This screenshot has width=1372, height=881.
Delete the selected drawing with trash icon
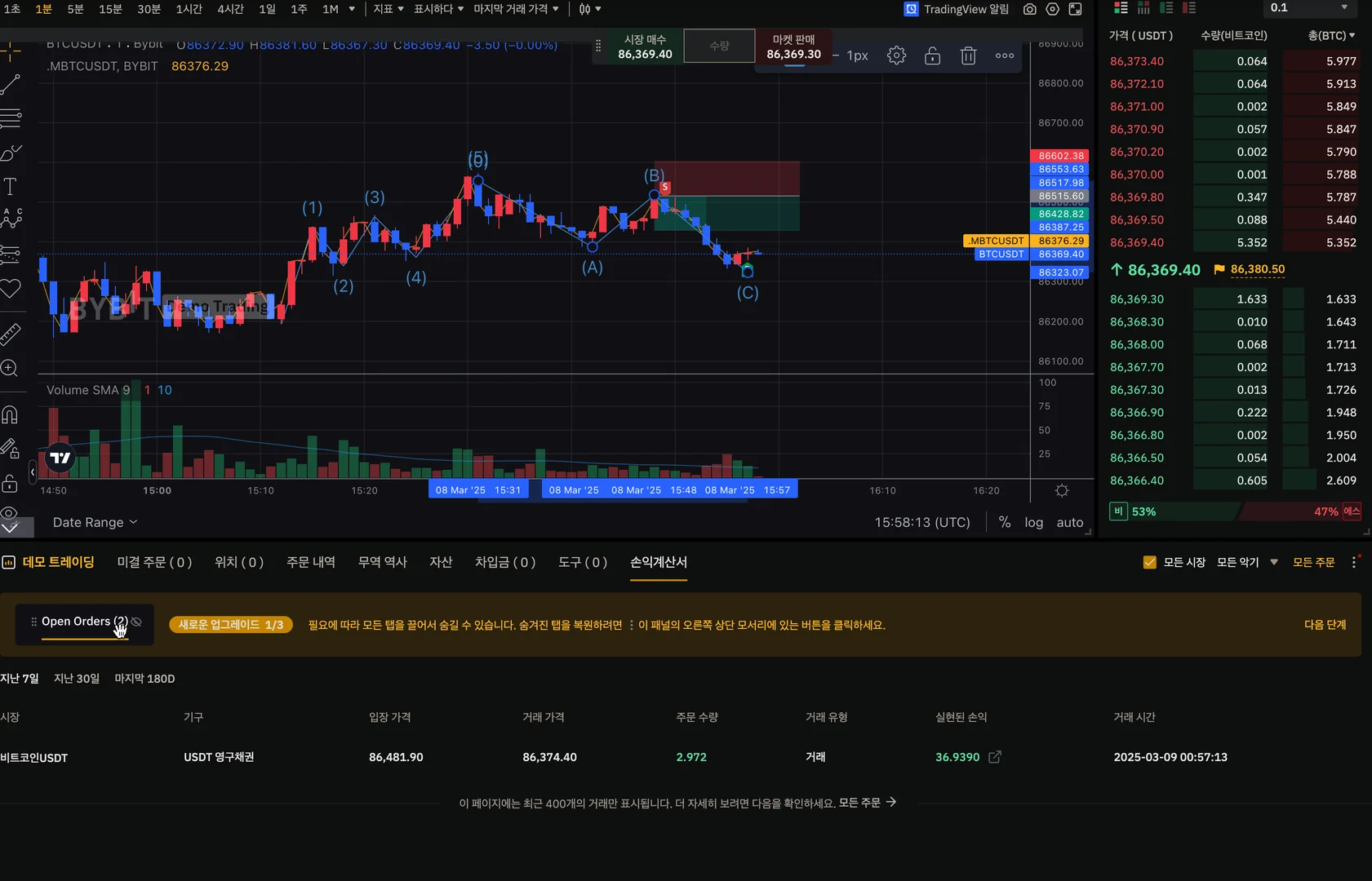pyautogui.click(x=968, y=55)
